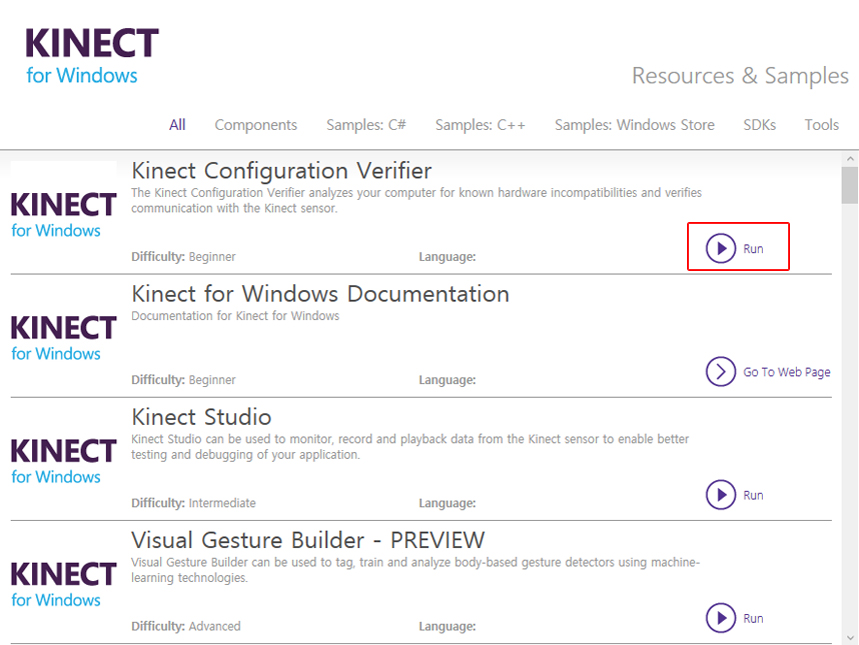Click the Configuration Verifier description text

click(x=416, y=201)
